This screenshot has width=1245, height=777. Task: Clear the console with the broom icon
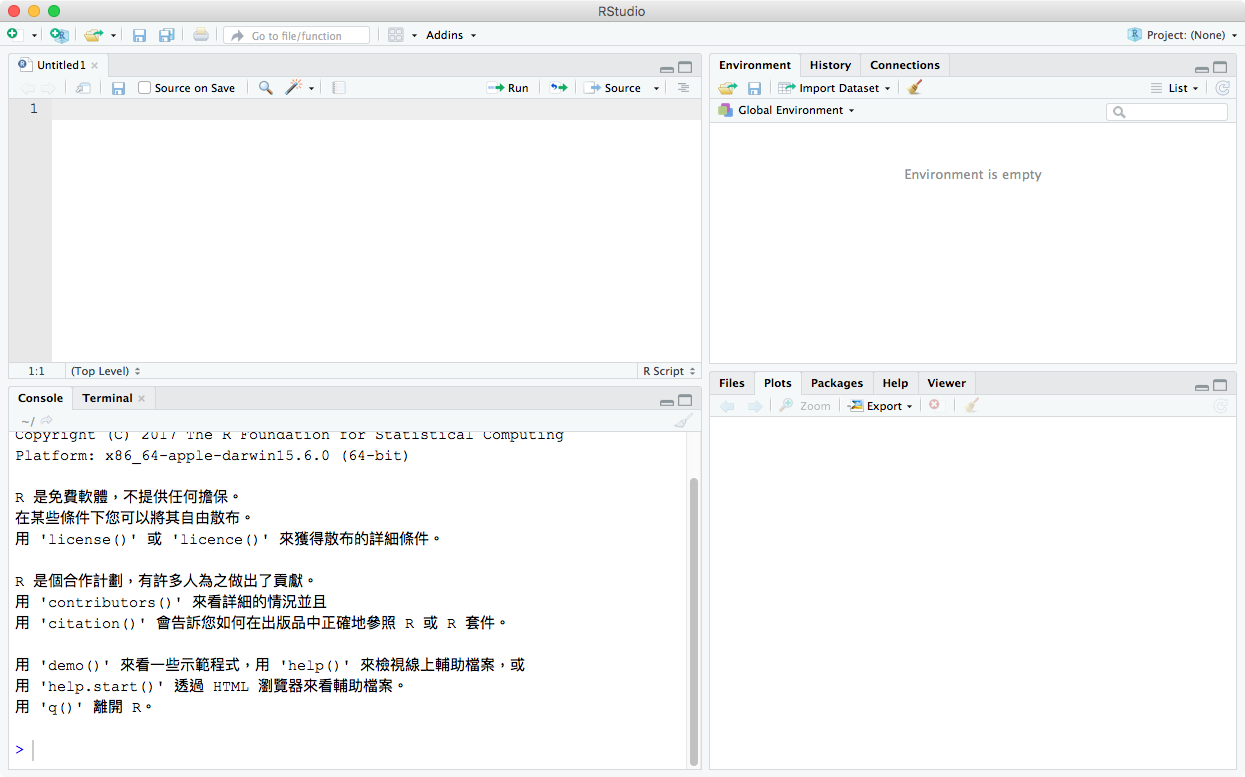coord(683,421)
